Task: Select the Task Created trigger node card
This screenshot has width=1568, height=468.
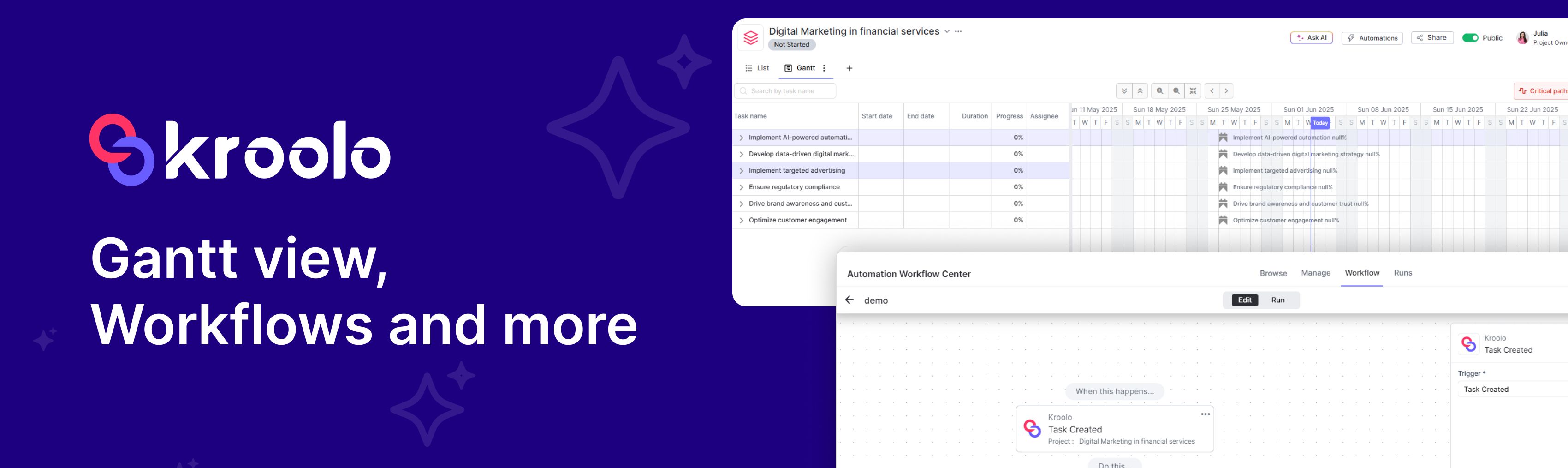Action: point(1115,429)
